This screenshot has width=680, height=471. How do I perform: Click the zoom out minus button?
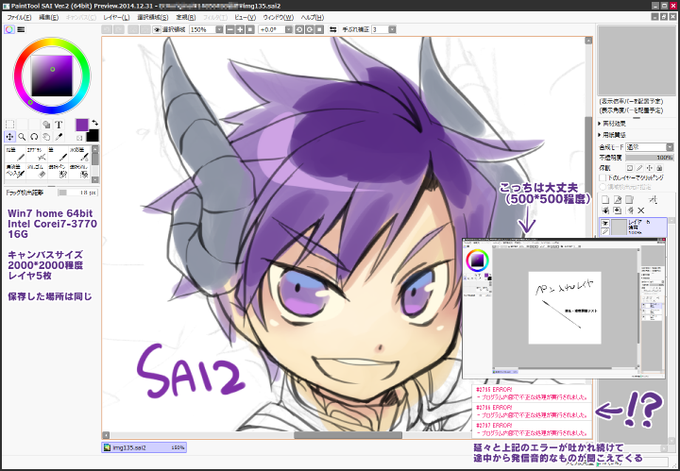tap(230, 29)
